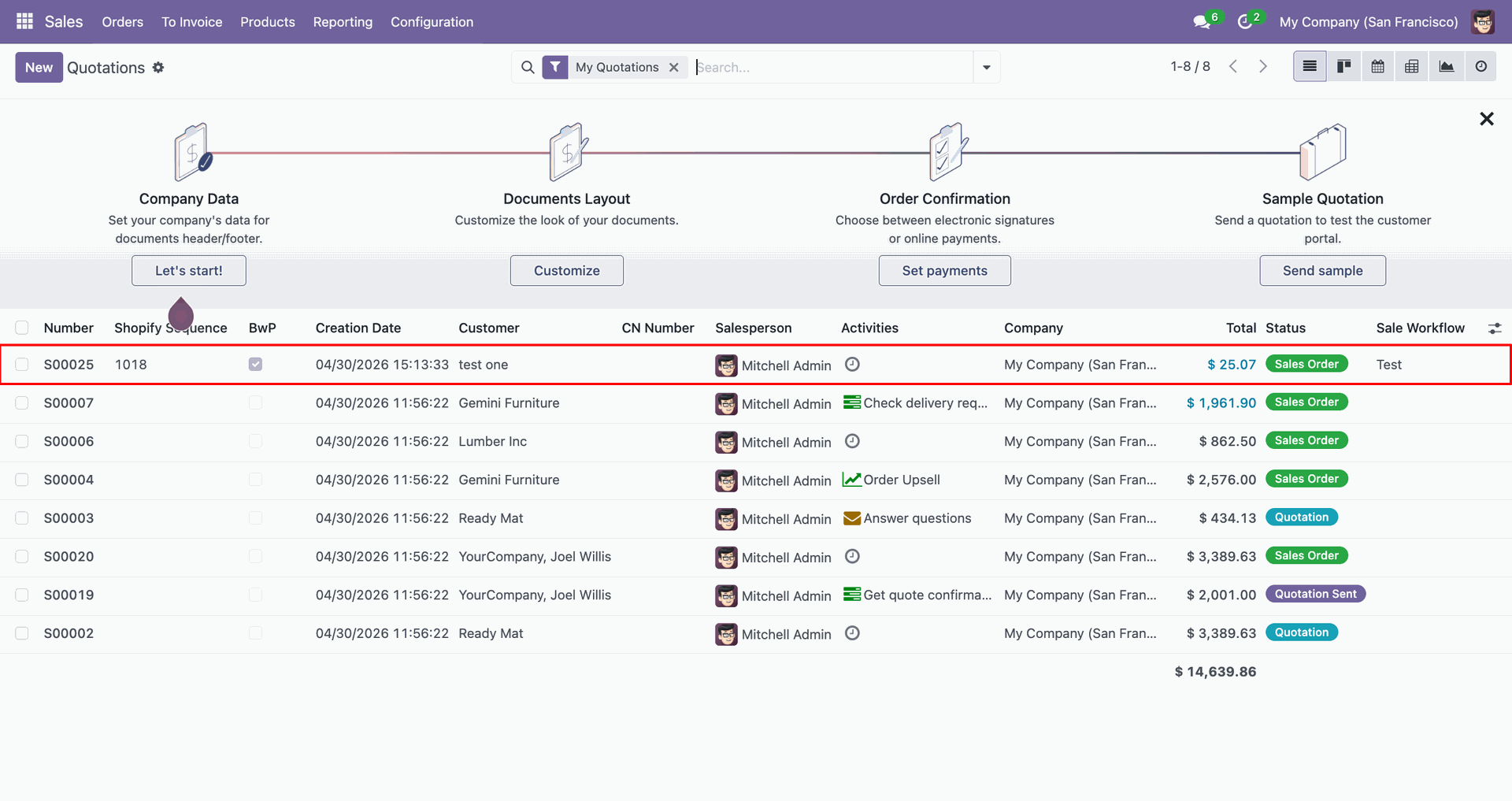The image size is (1512, 801).
Task: Select all records checkbox in header
Action: click(22, 328)
